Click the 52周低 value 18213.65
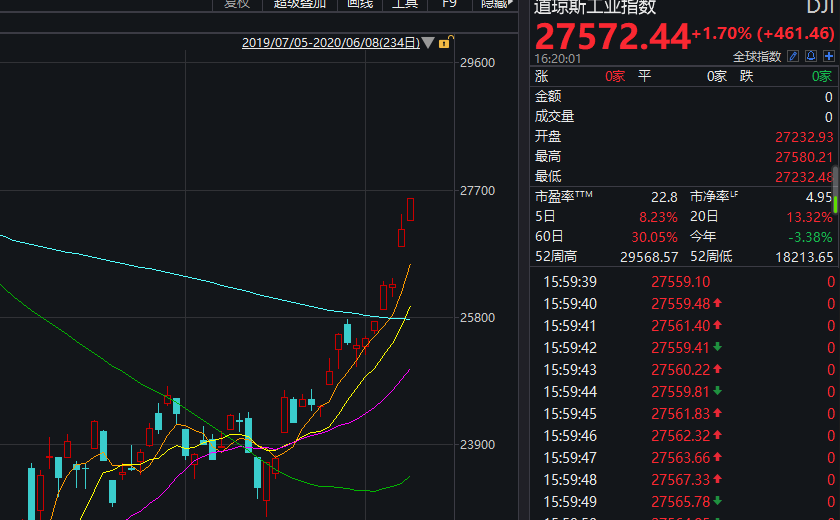Viewport: 840px width, 520px height. tap(804, 257)
